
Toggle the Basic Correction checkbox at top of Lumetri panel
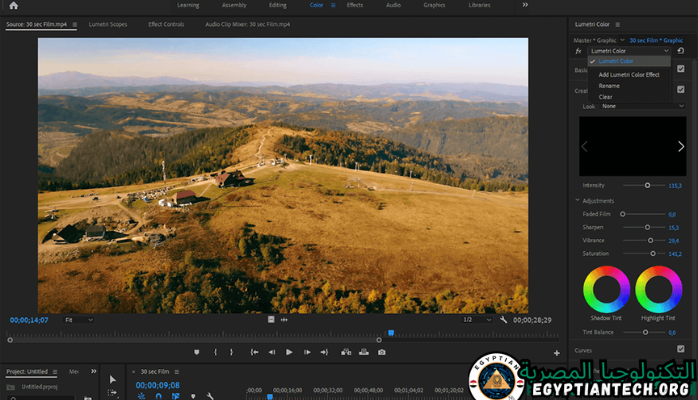681,68
